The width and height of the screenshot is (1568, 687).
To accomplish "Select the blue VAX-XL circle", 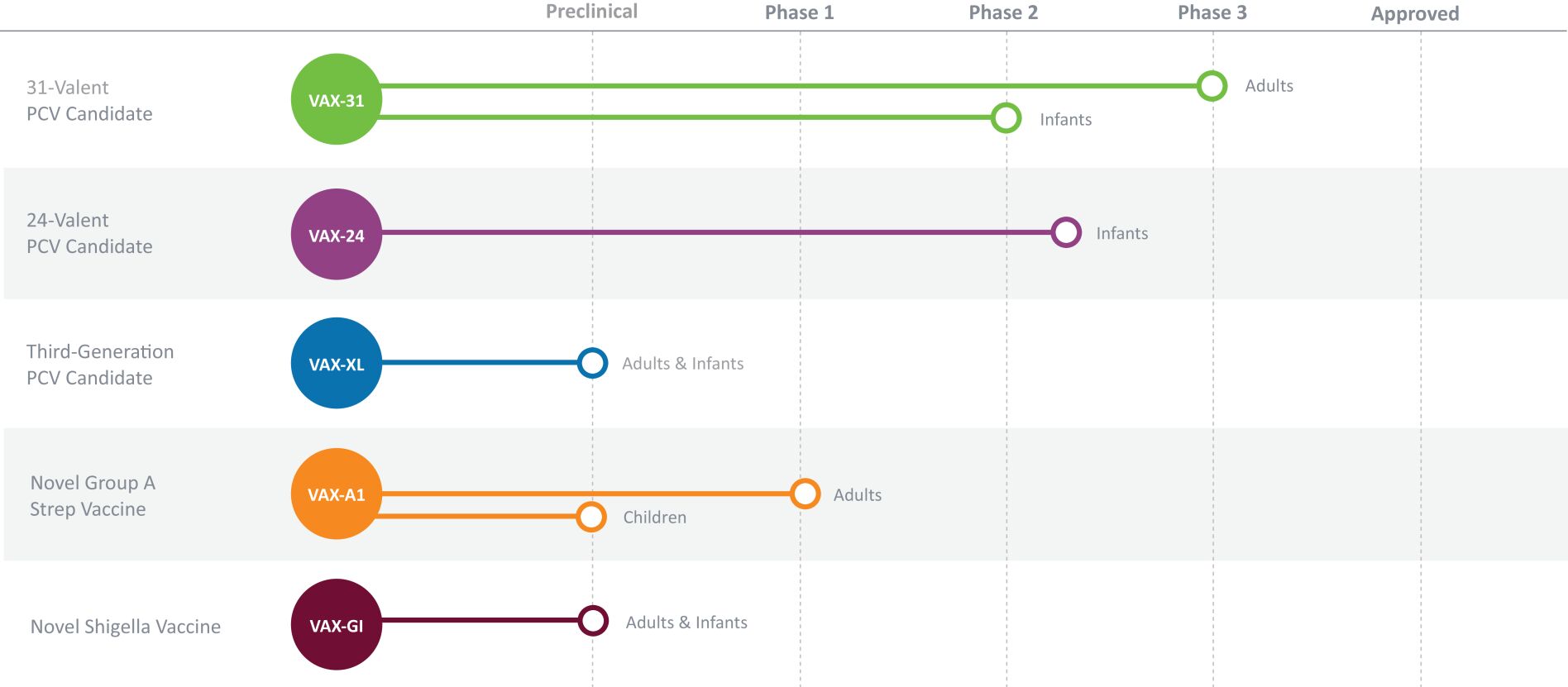I will [337, 363].
